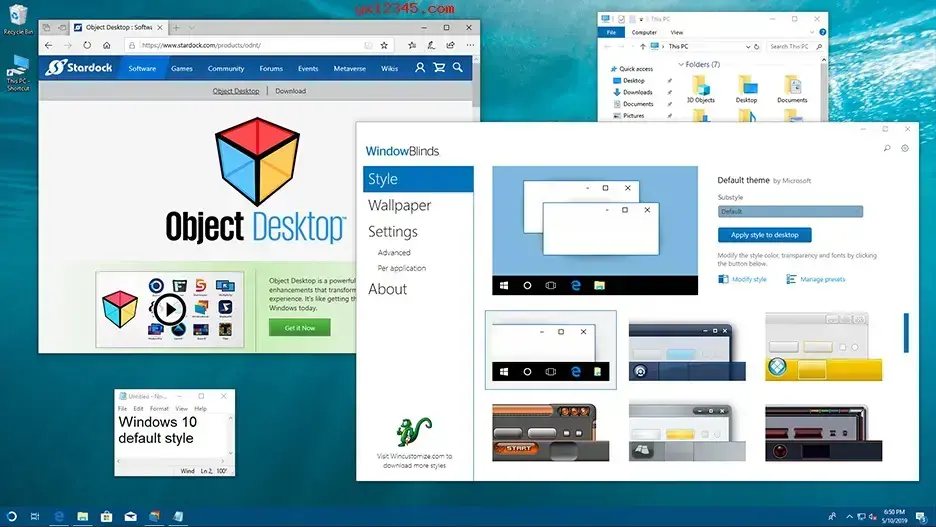936x527 pixels.
Task: Open a new tab in Edge
Action: tap(176, 27)
